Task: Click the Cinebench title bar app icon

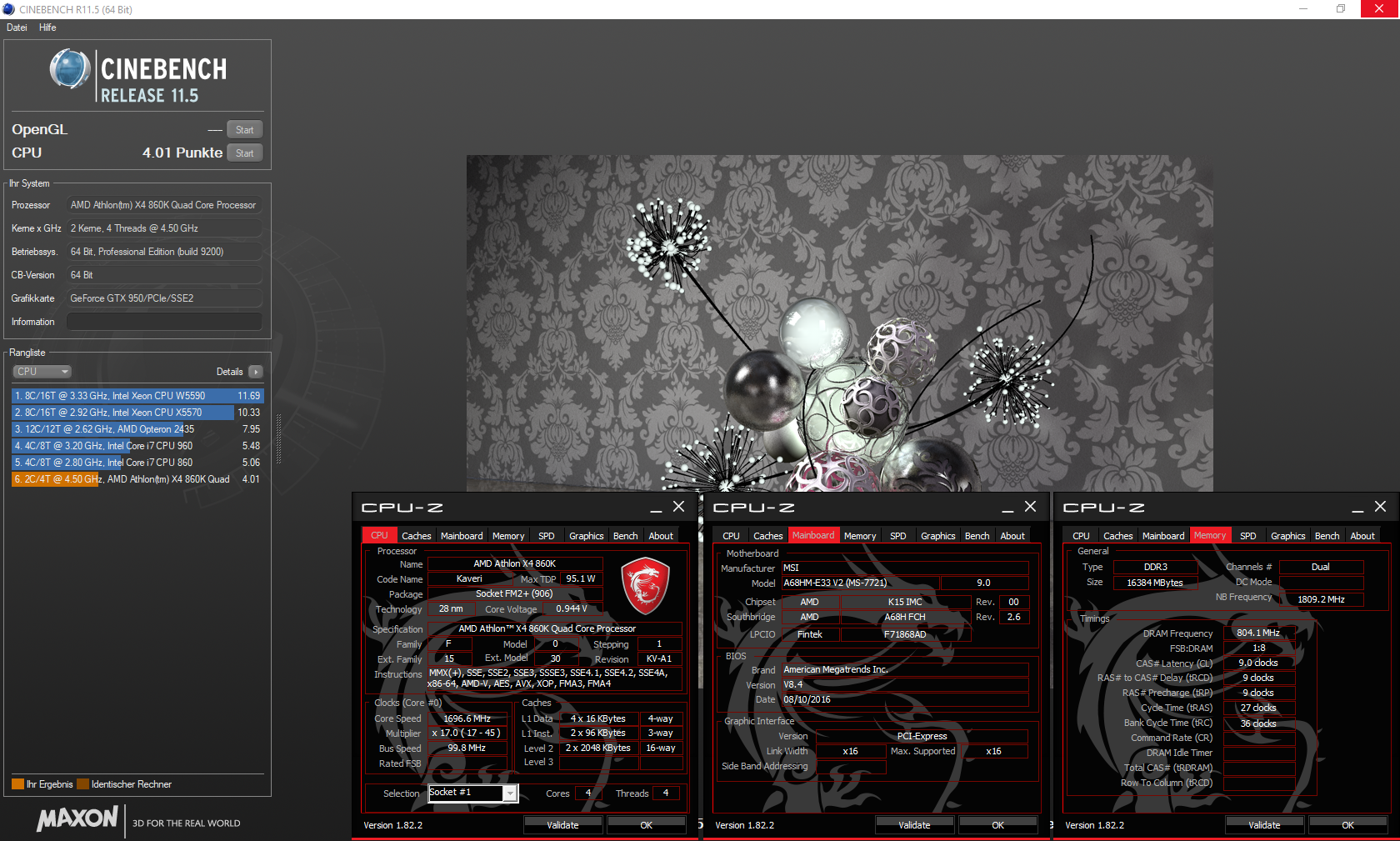Action: click(x=8, y=9)
